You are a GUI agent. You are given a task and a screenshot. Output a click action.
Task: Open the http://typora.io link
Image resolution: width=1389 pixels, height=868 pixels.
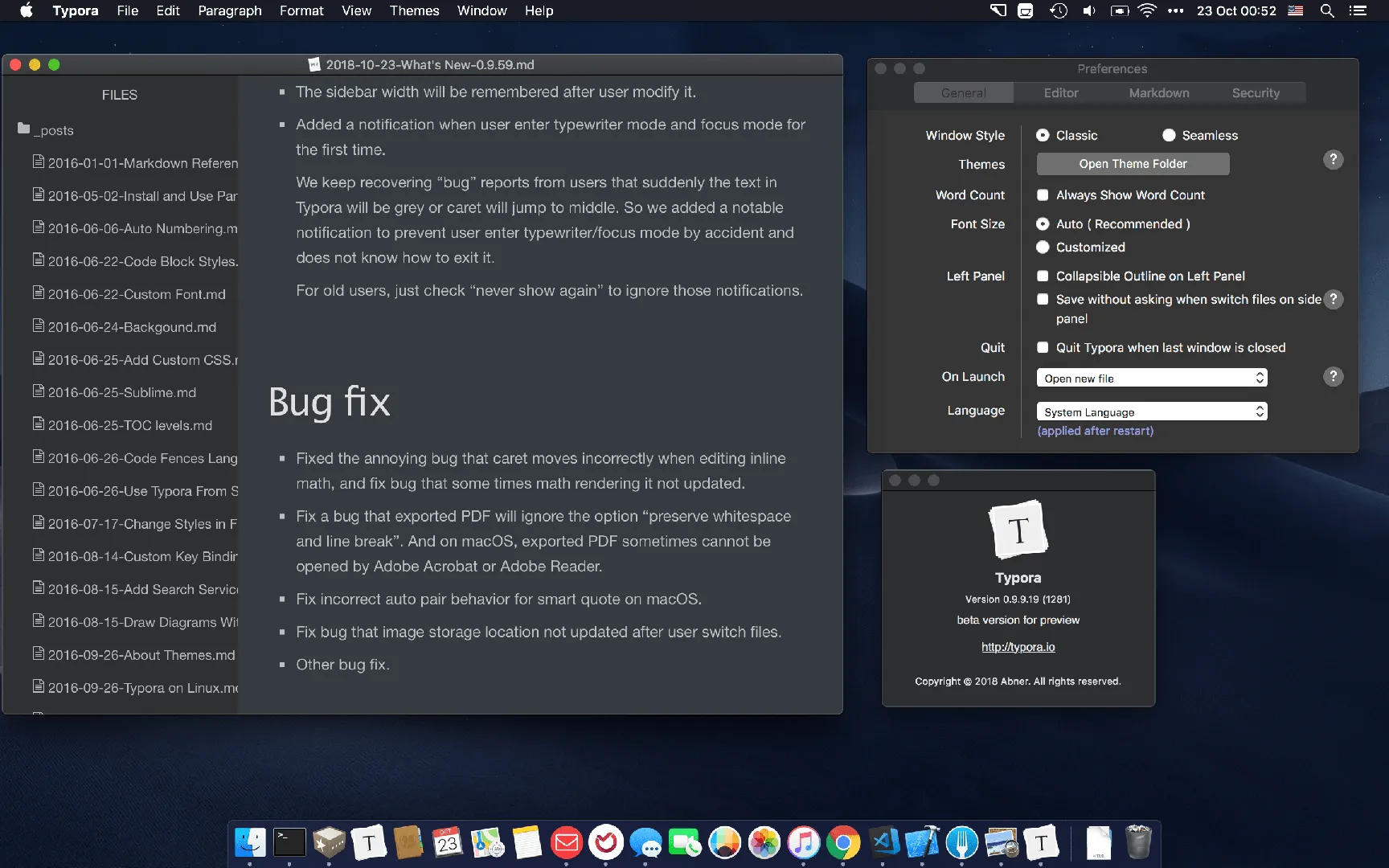1018,646
